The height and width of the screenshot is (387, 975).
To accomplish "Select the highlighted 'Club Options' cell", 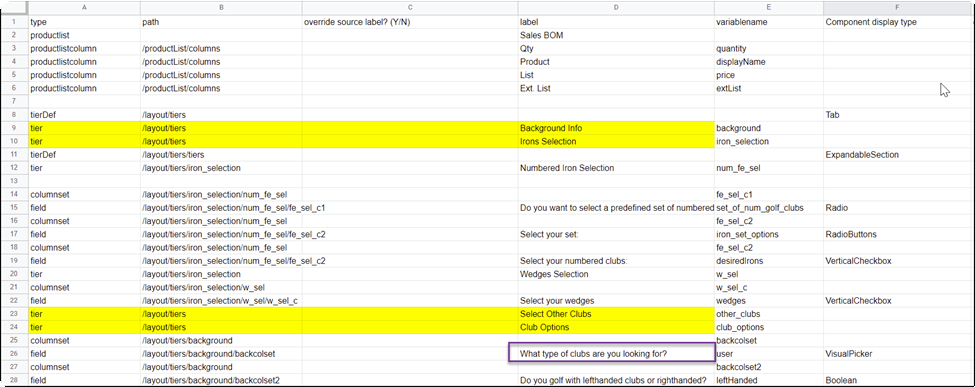I will tap(616, 327).
